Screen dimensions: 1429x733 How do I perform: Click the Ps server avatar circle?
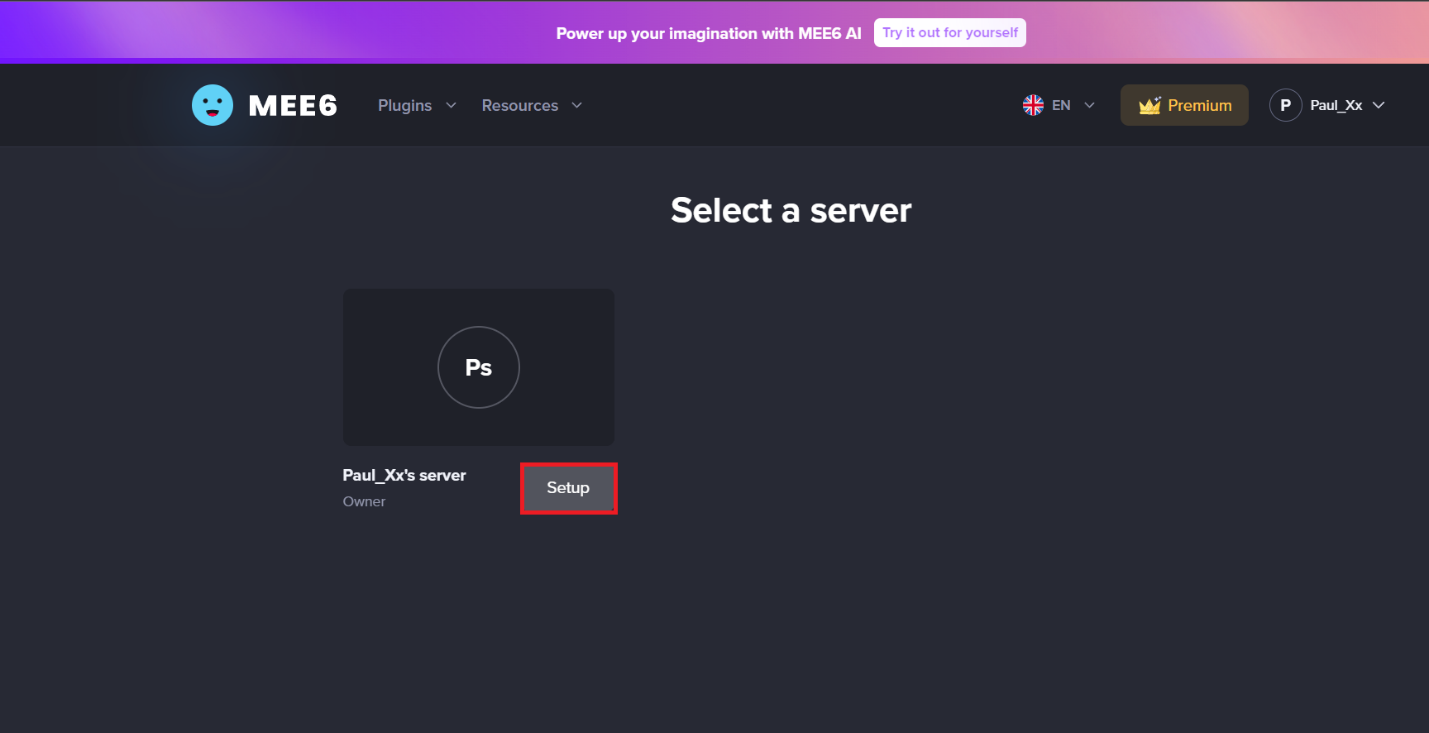point(479,367)
